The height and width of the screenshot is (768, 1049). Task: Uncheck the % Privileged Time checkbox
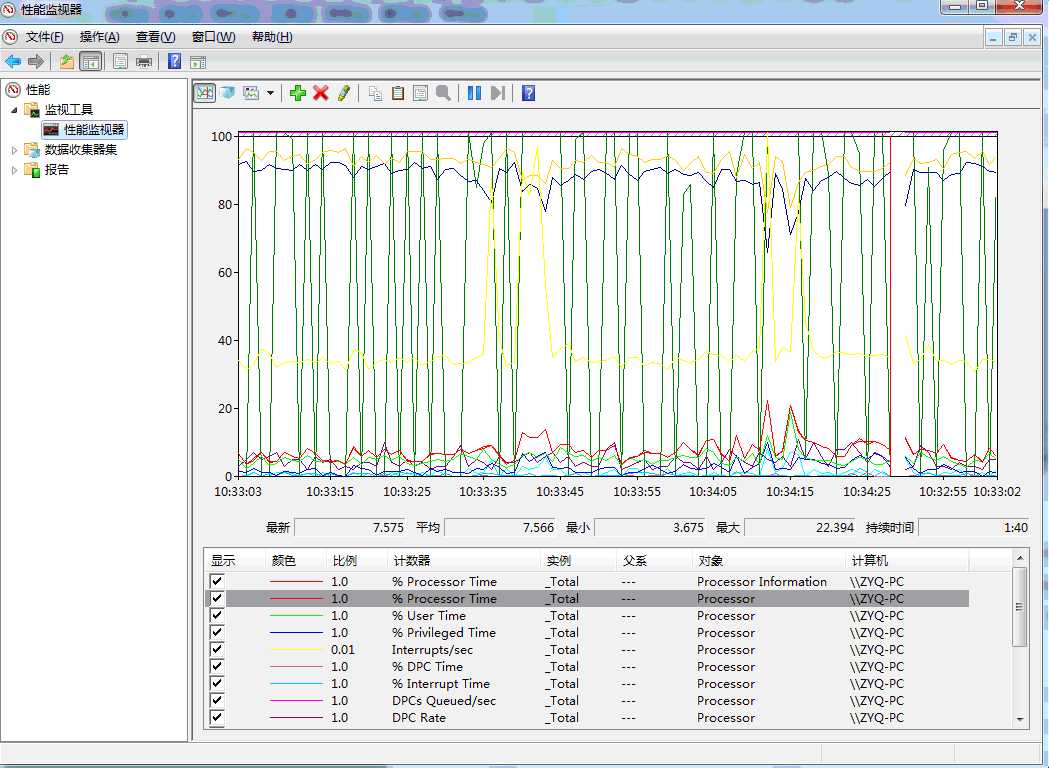(217, 632)
